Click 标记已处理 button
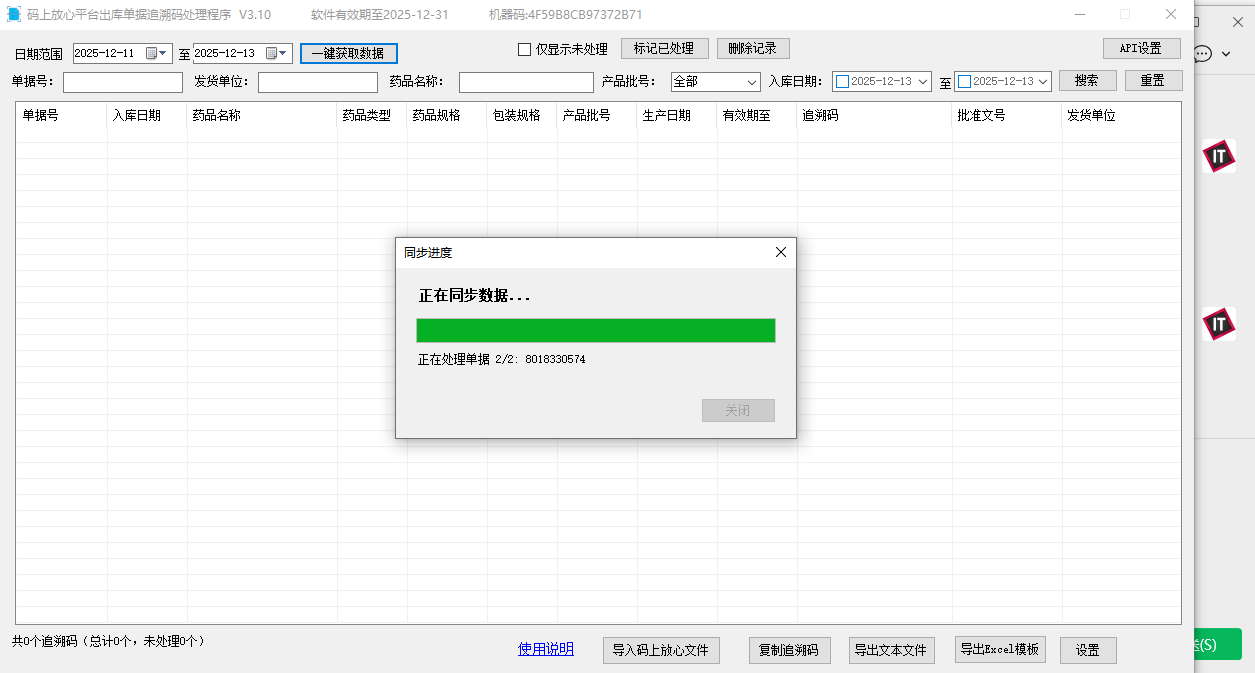The height and width of the screenshot is (673, 1255). point(665,49)
